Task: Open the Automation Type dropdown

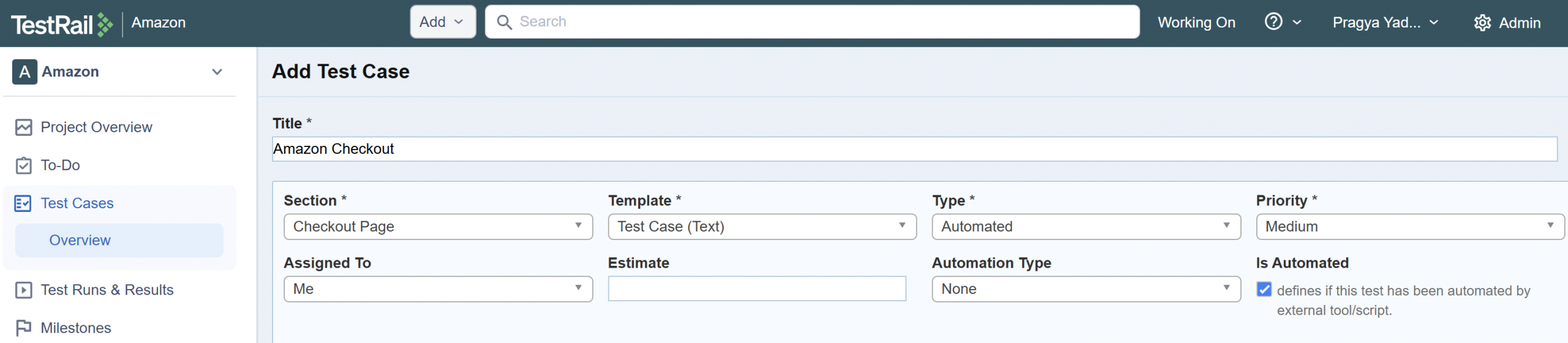Action: (1086, 290)
